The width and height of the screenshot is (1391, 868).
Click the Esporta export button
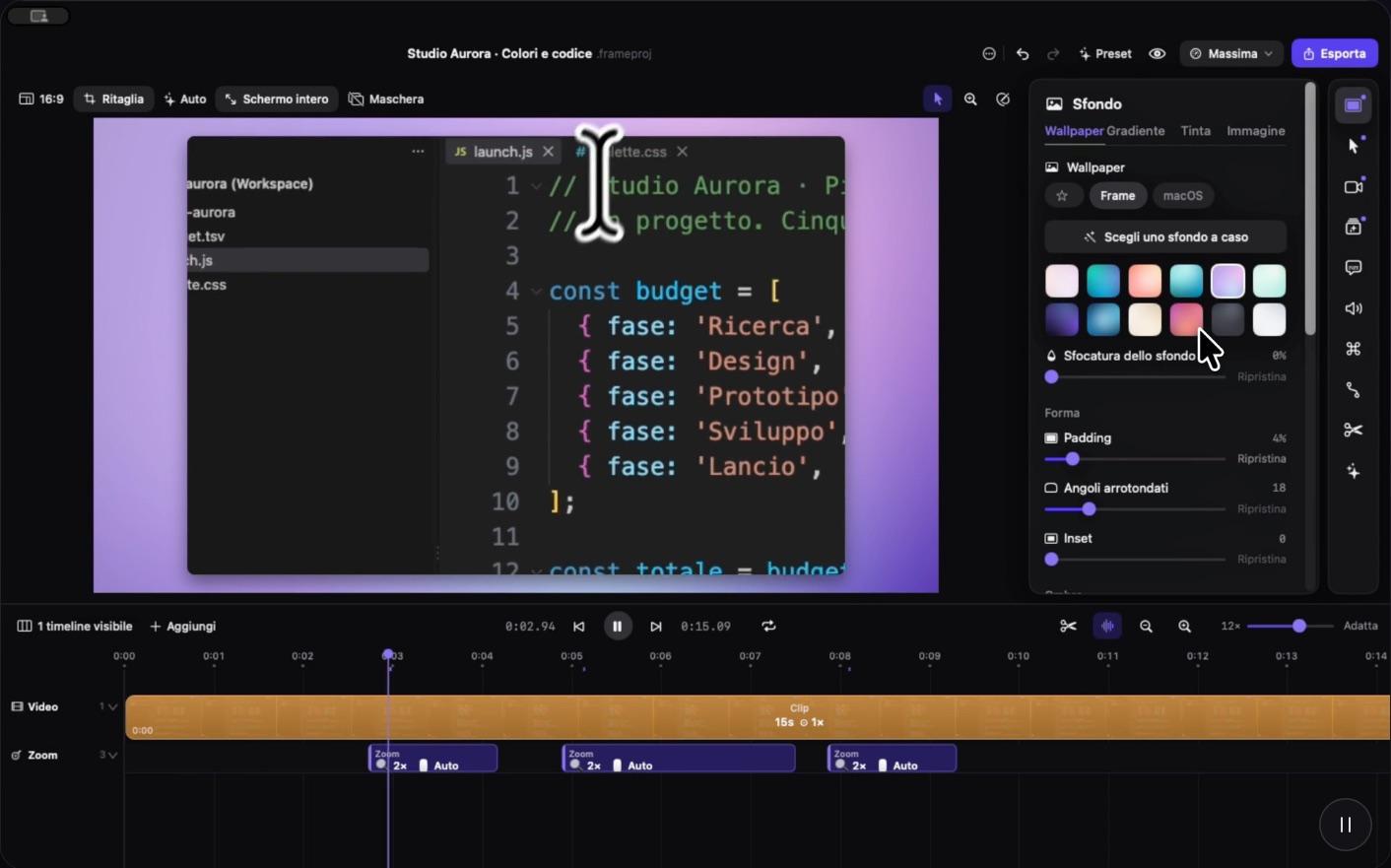coord(1335,54)
